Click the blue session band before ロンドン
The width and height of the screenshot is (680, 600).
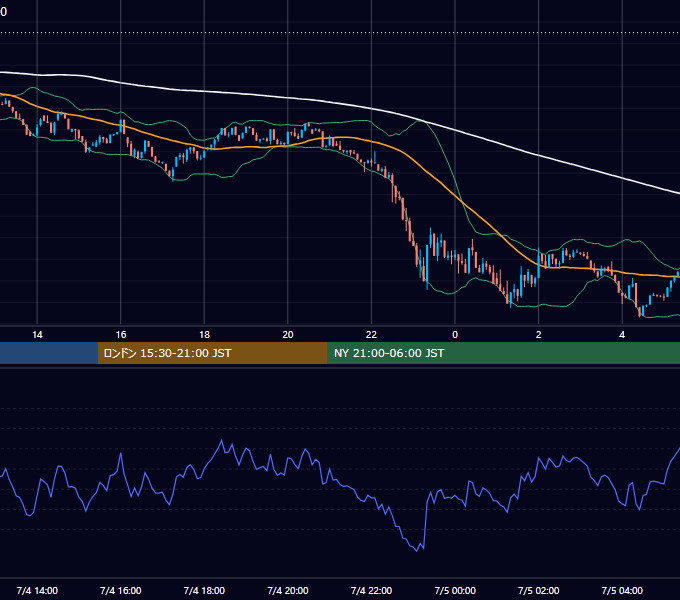tap(49, 353)
